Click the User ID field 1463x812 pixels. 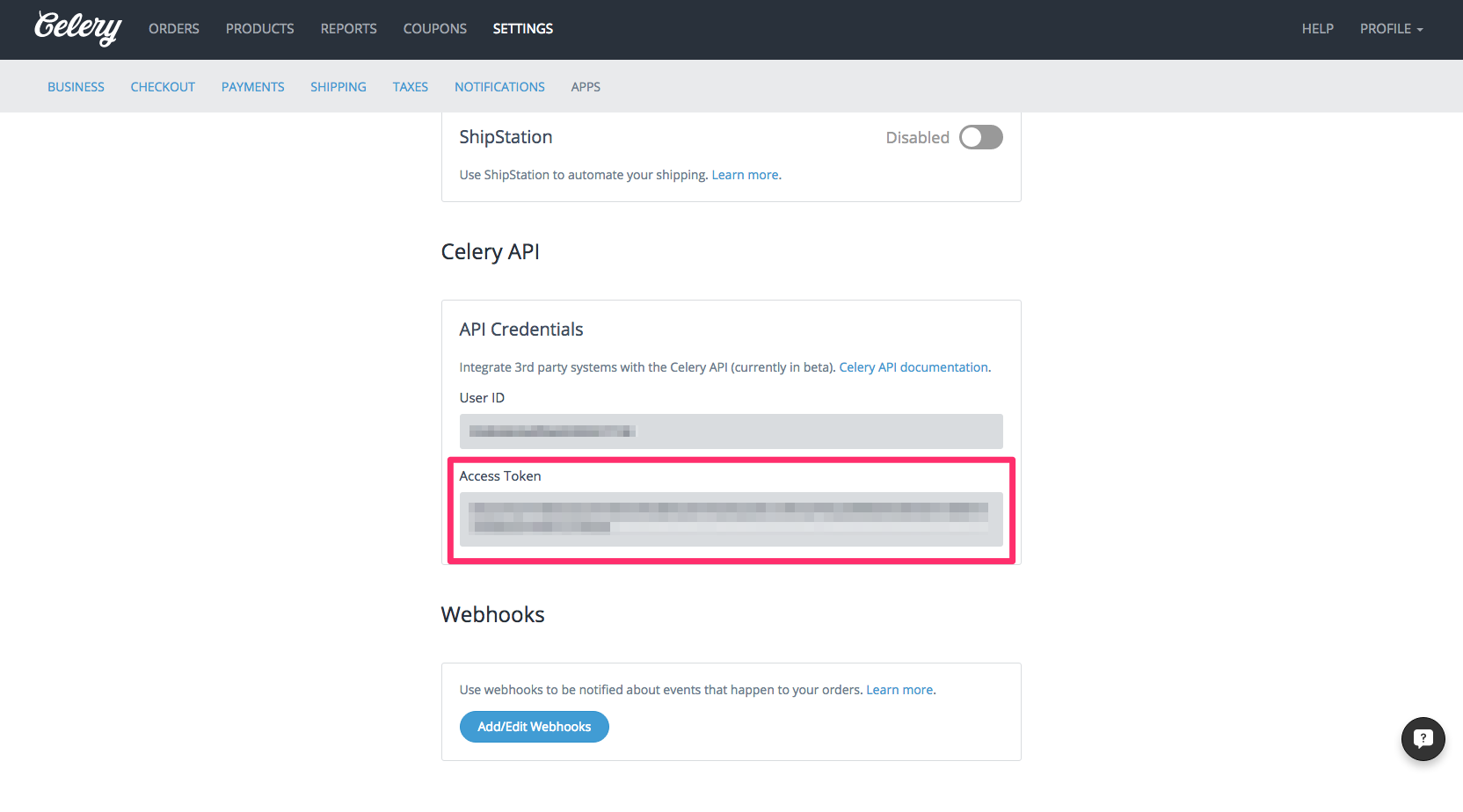coord(731,431)
